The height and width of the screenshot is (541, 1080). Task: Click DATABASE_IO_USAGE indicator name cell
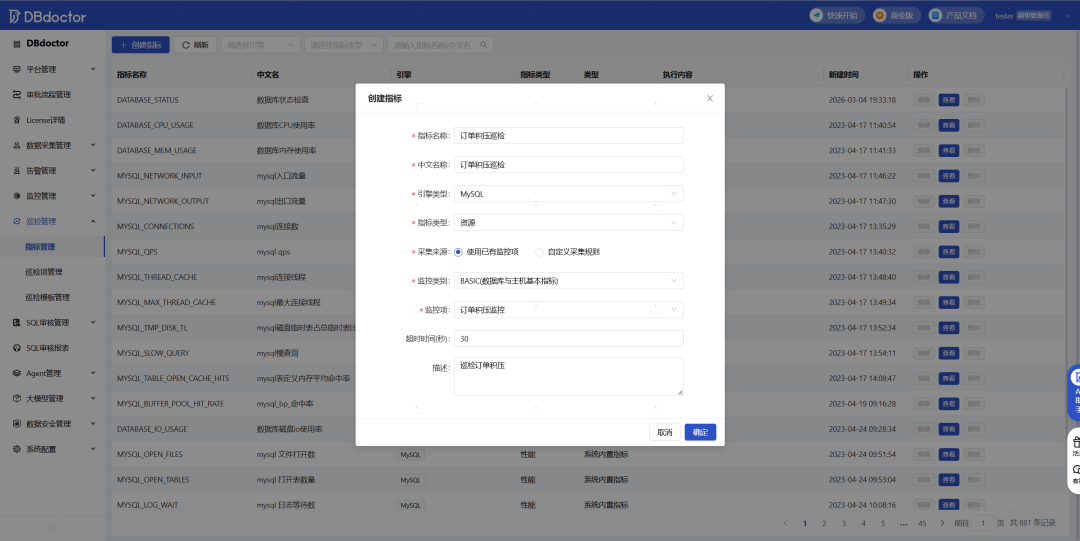[x=152, y=429]
